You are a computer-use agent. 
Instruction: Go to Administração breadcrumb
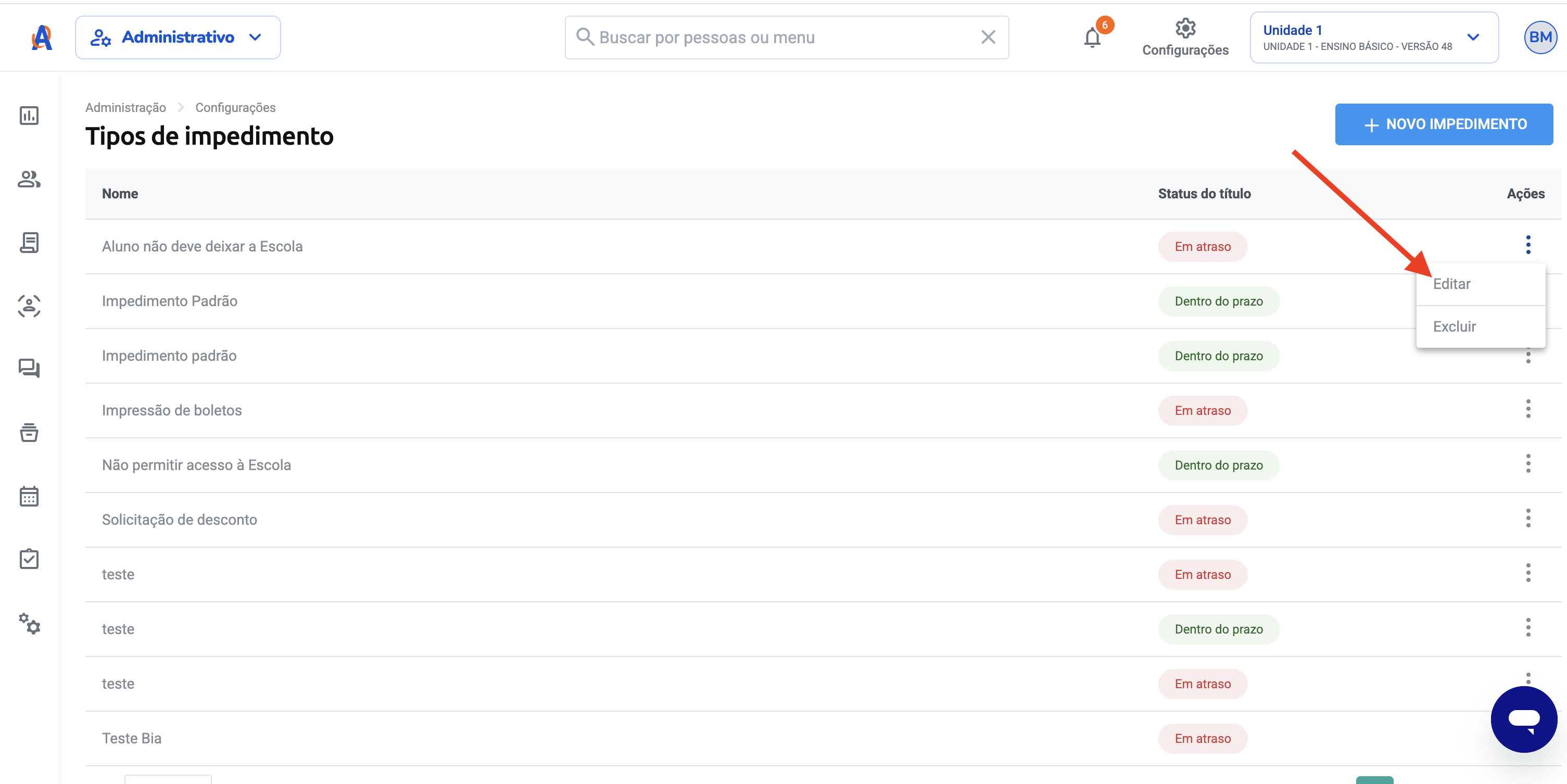coord(125,108)
